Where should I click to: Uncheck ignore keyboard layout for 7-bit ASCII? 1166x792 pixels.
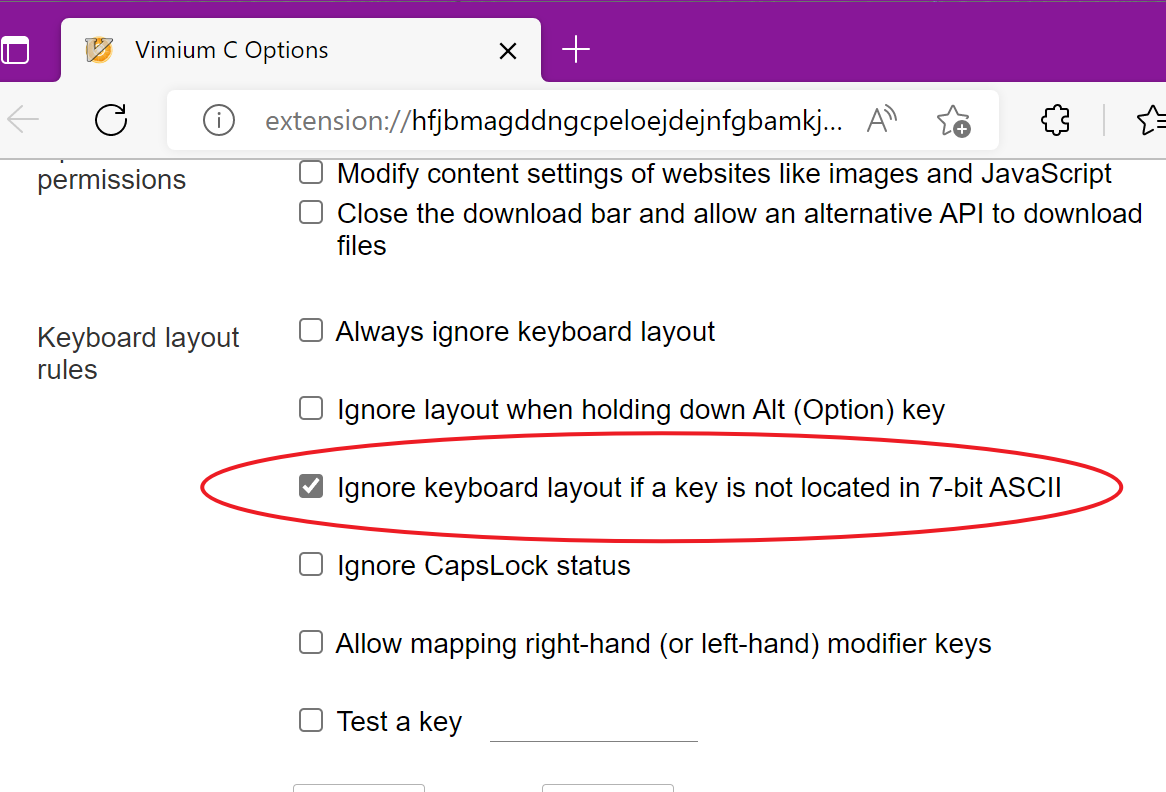310,486
